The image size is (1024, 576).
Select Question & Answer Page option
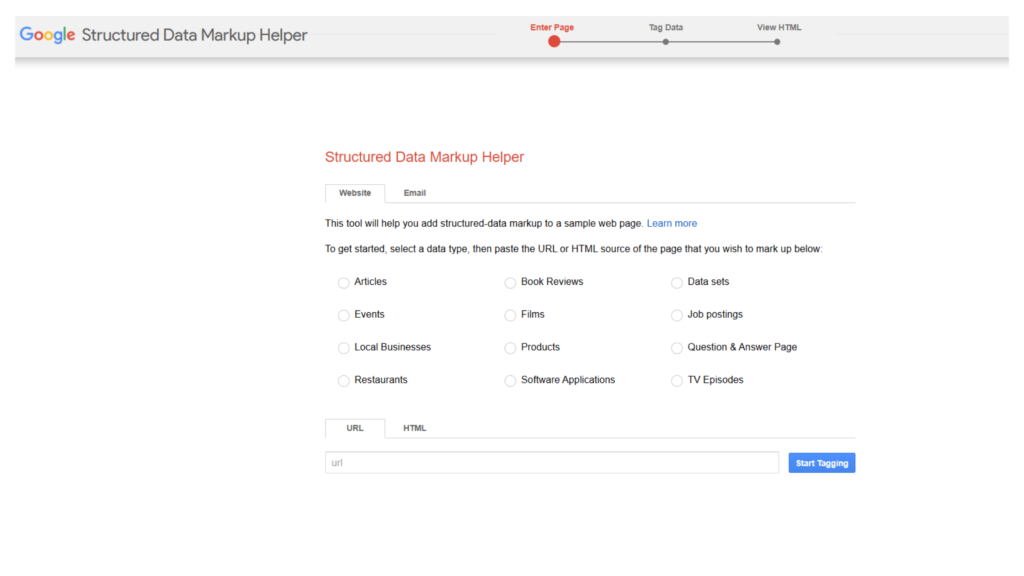(677, 348)
